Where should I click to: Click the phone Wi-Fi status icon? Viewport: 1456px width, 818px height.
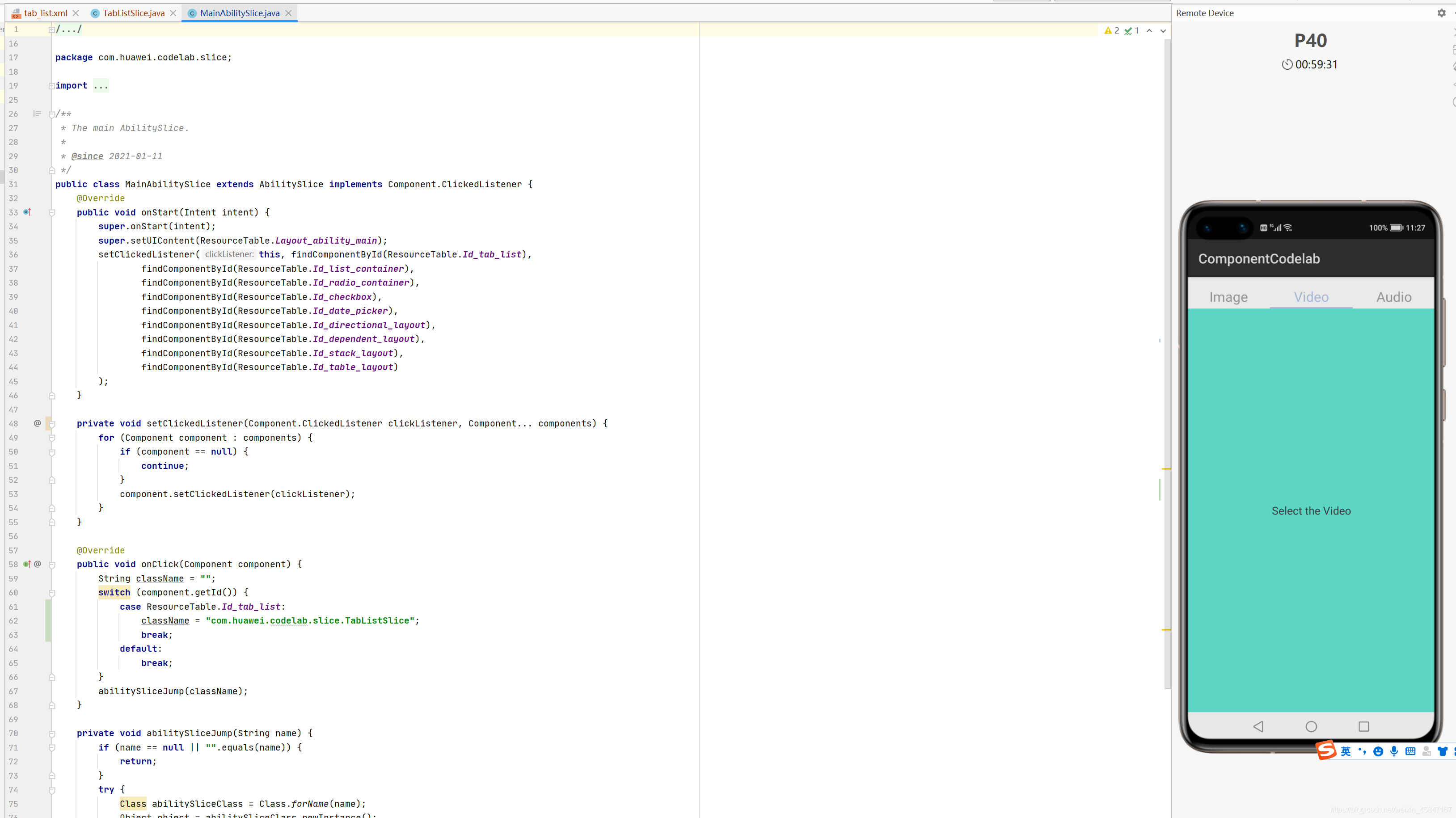(1287, 228)
